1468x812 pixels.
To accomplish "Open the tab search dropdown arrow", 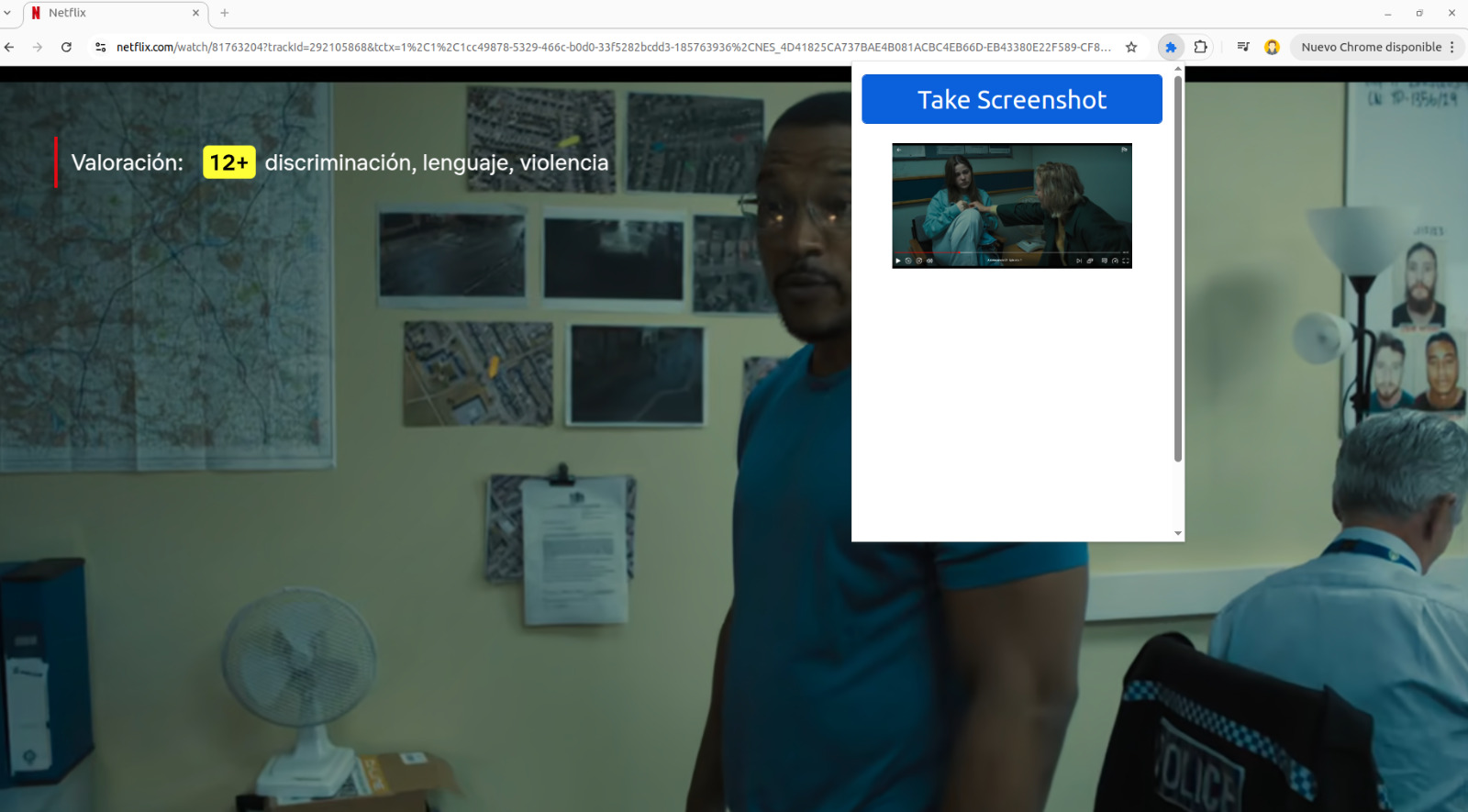I will click(7, 13).
